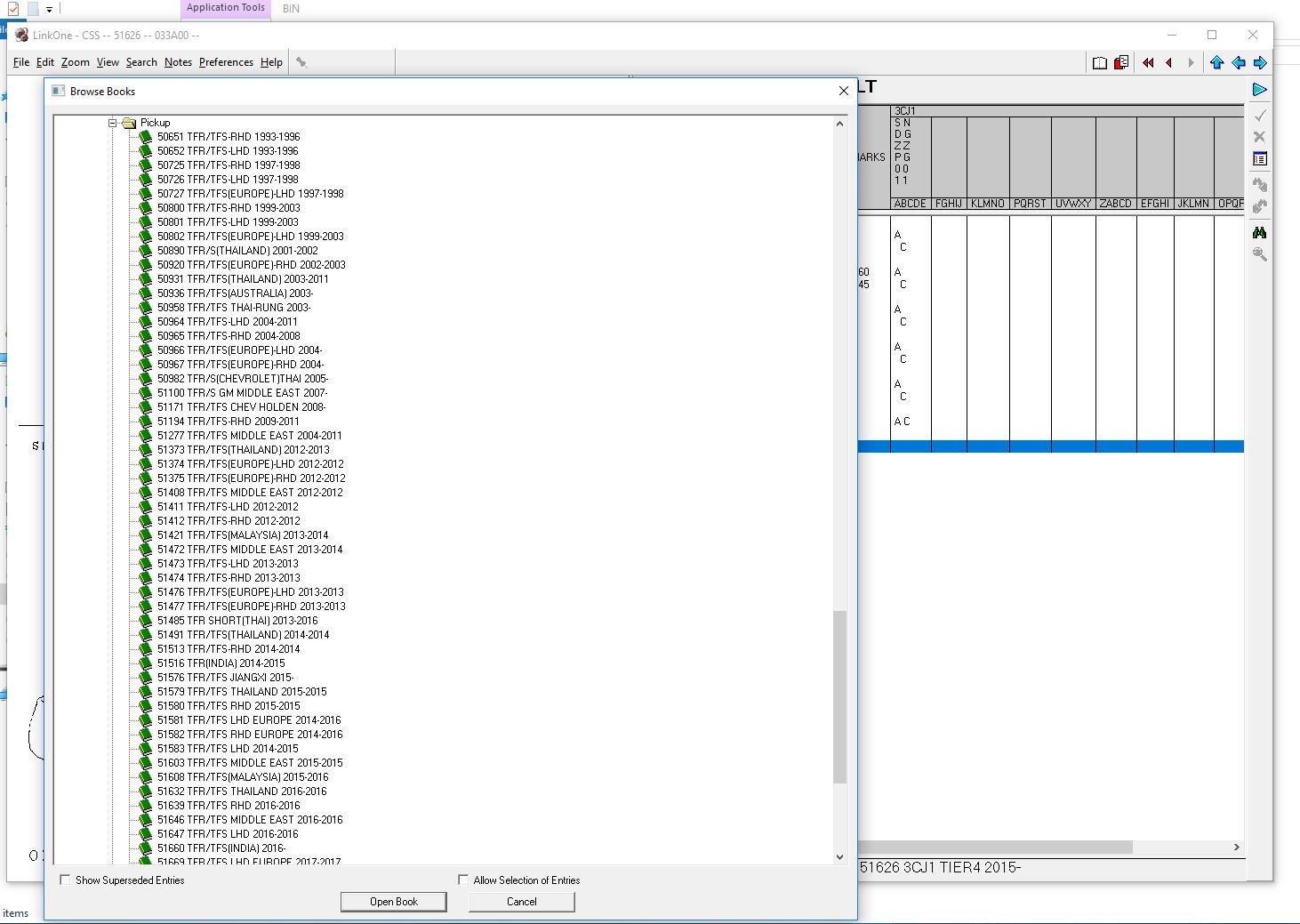
Task: Click the pin icon beside the Help menu
Action: pyautogui.click(x=301, y=62)
